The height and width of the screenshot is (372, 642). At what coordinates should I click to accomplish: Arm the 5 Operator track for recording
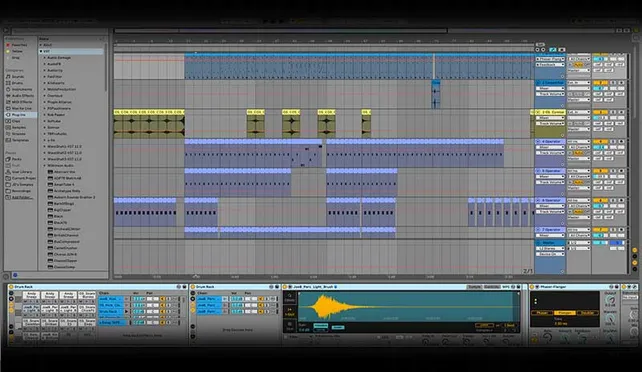621,171
